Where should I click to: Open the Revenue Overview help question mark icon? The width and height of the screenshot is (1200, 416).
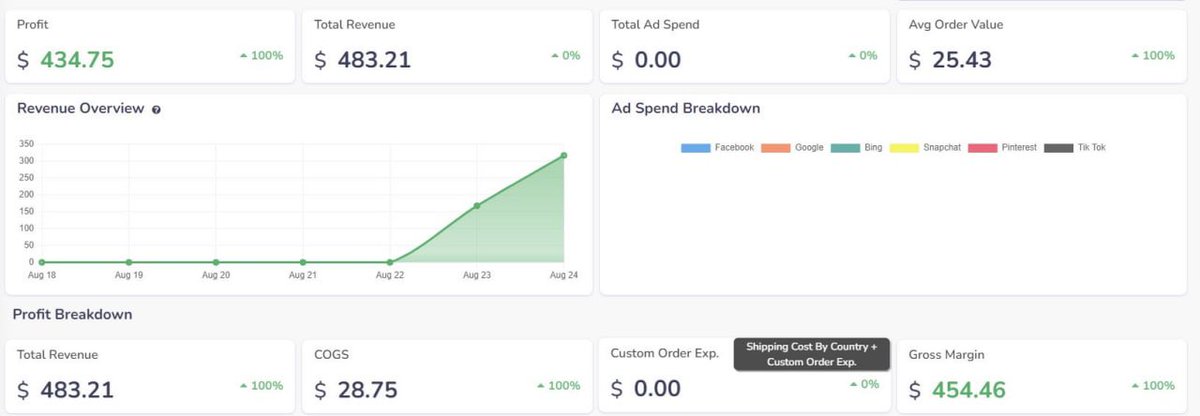click(156, 109)
